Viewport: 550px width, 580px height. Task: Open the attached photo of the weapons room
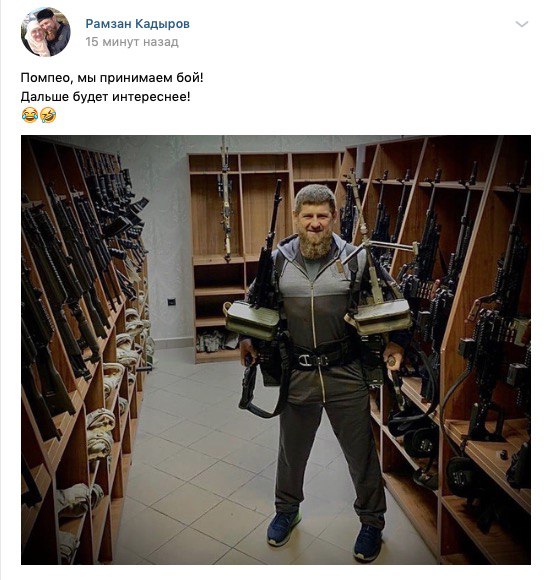coord(276,350)
